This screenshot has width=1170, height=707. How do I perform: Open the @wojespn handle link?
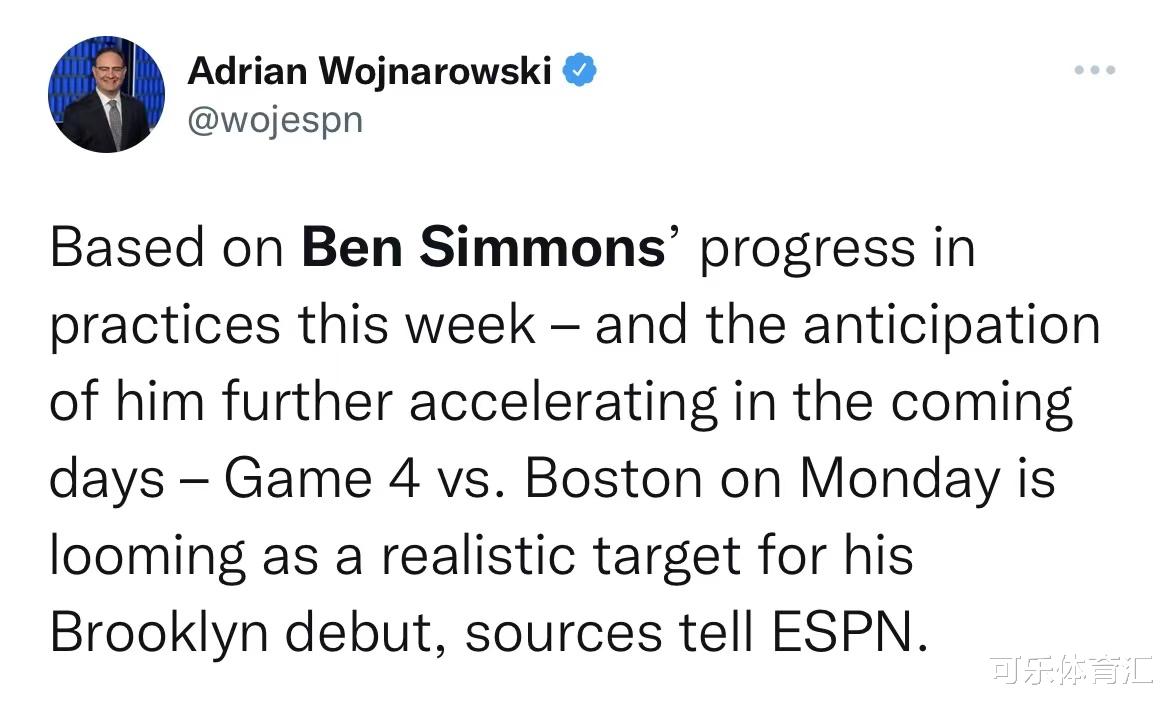click(x=275, y=120)
